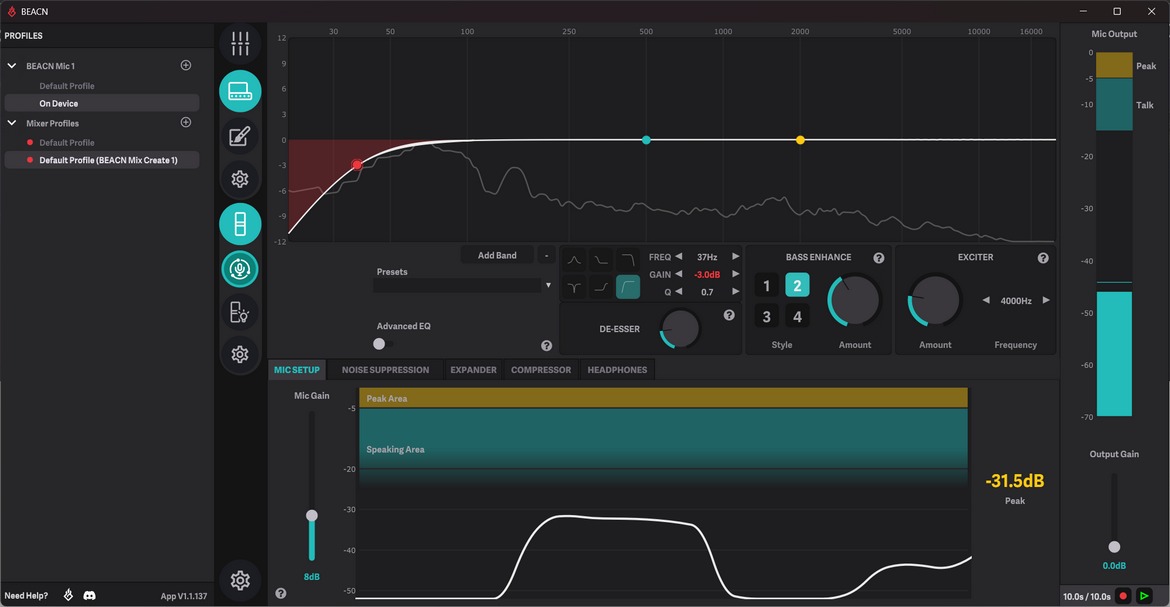
Task: Open the Discord icon in the footer
Action: click(x=90, y=595)
